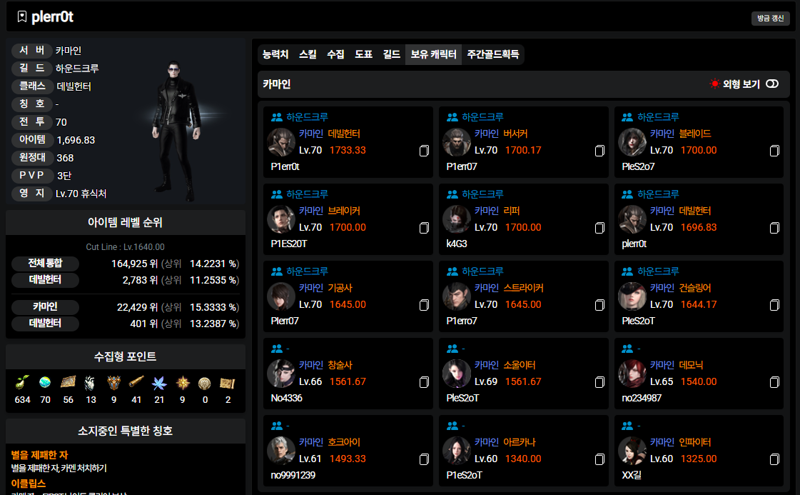
Task: Toggle the 외형 보기 appearance switch
Action: tap(772, 84)
